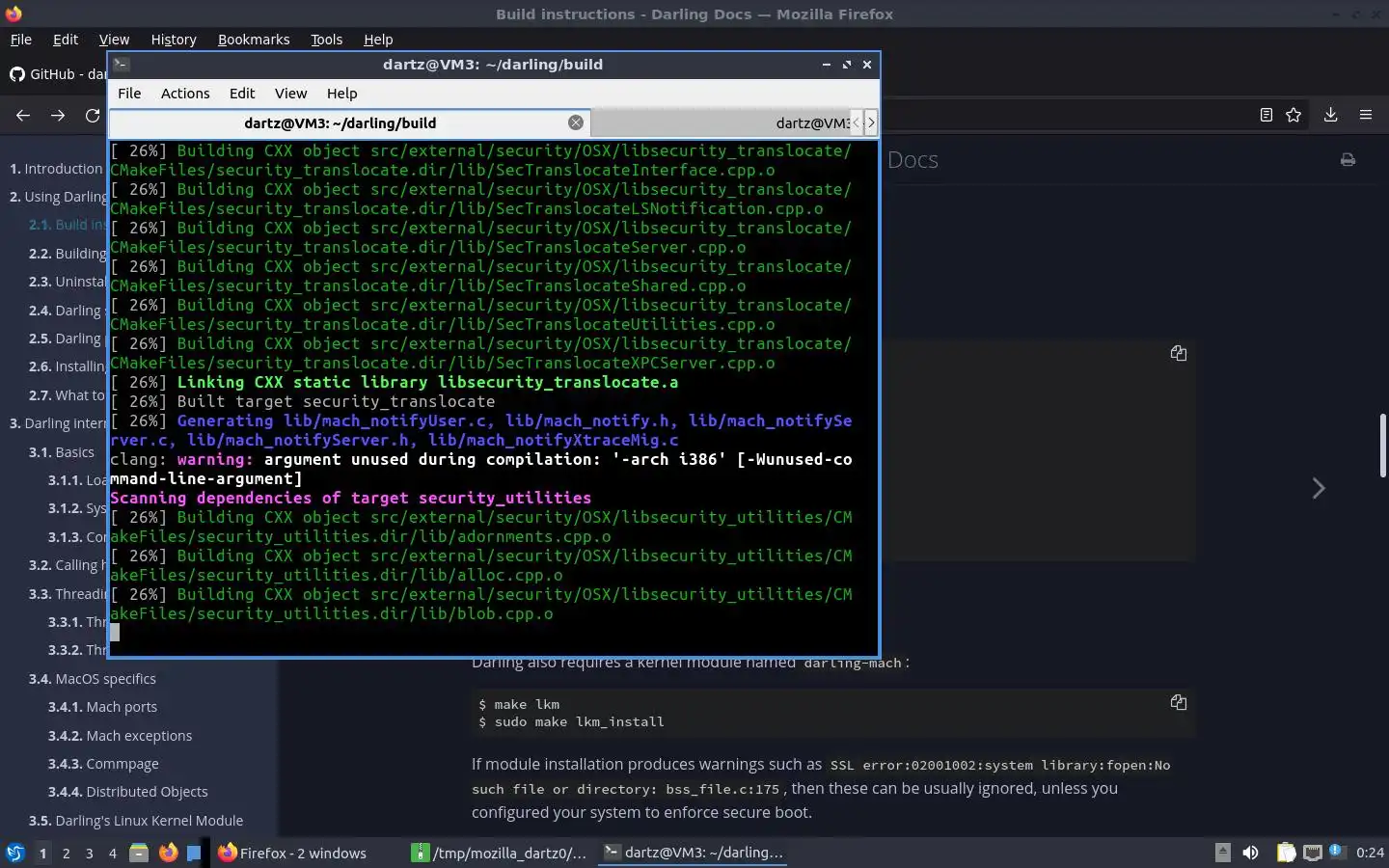This screenshot has height=868, width=1389.
Task: Open the notification tray icon with the blue badge
Action: tap(1337, 852)
